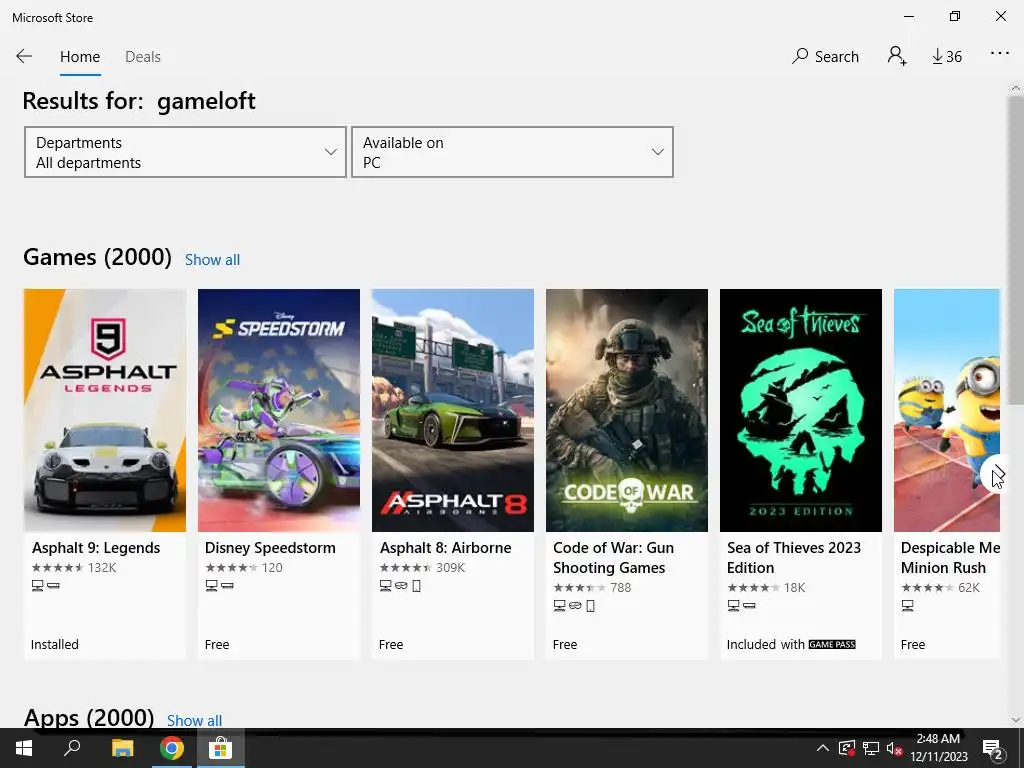Switch to the Deals tab

(x=142, y=57)
